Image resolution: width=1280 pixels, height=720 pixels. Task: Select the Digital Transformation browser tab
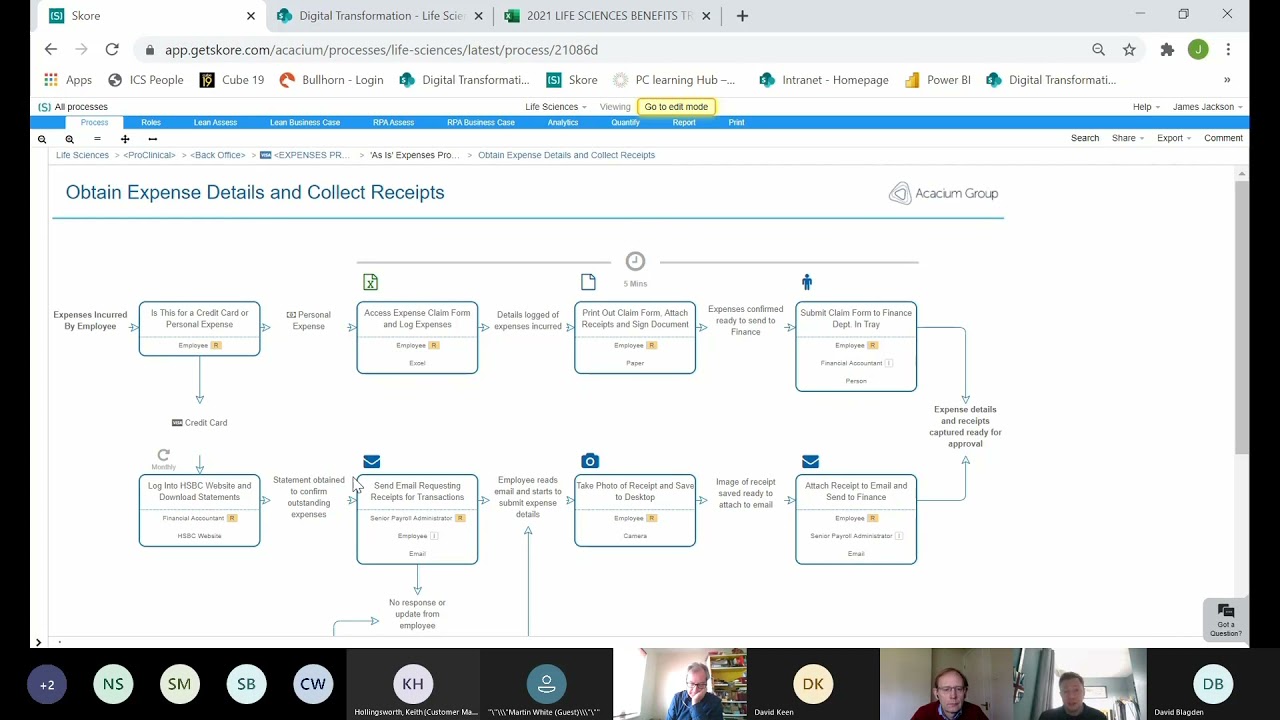[x=382, y=16]
